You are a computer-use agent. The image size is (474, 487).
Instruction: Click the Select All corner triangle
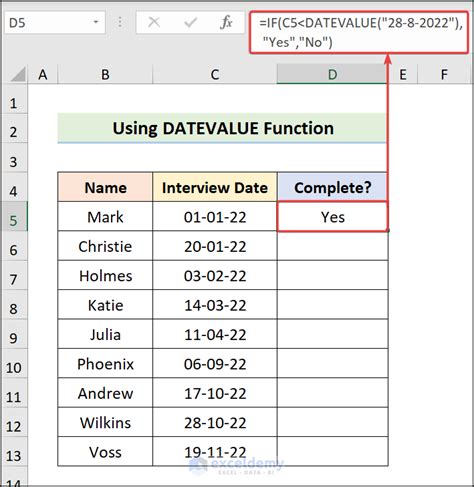18,74
